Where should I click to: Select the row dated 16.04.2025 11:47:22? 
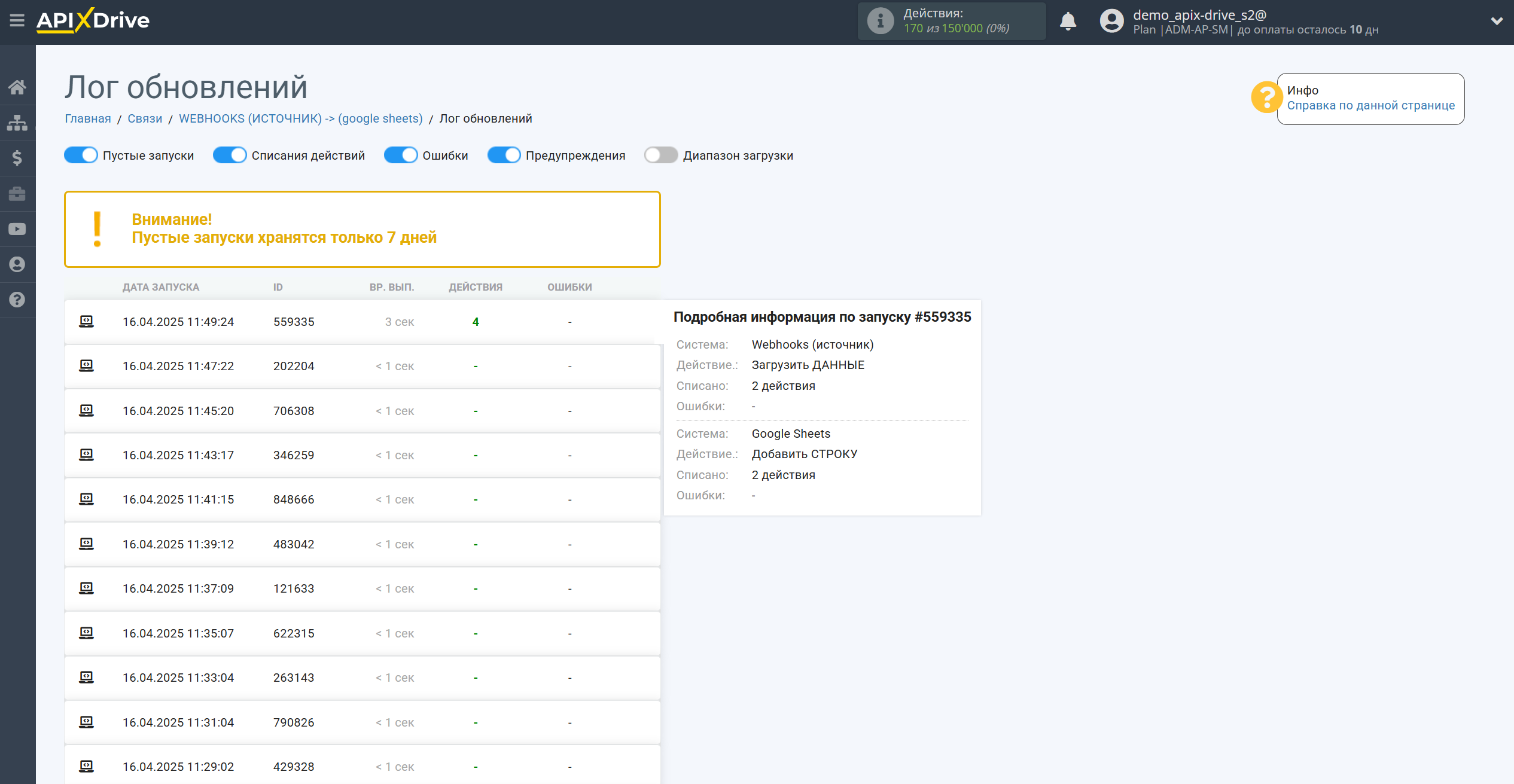click(x=362, y=366)
